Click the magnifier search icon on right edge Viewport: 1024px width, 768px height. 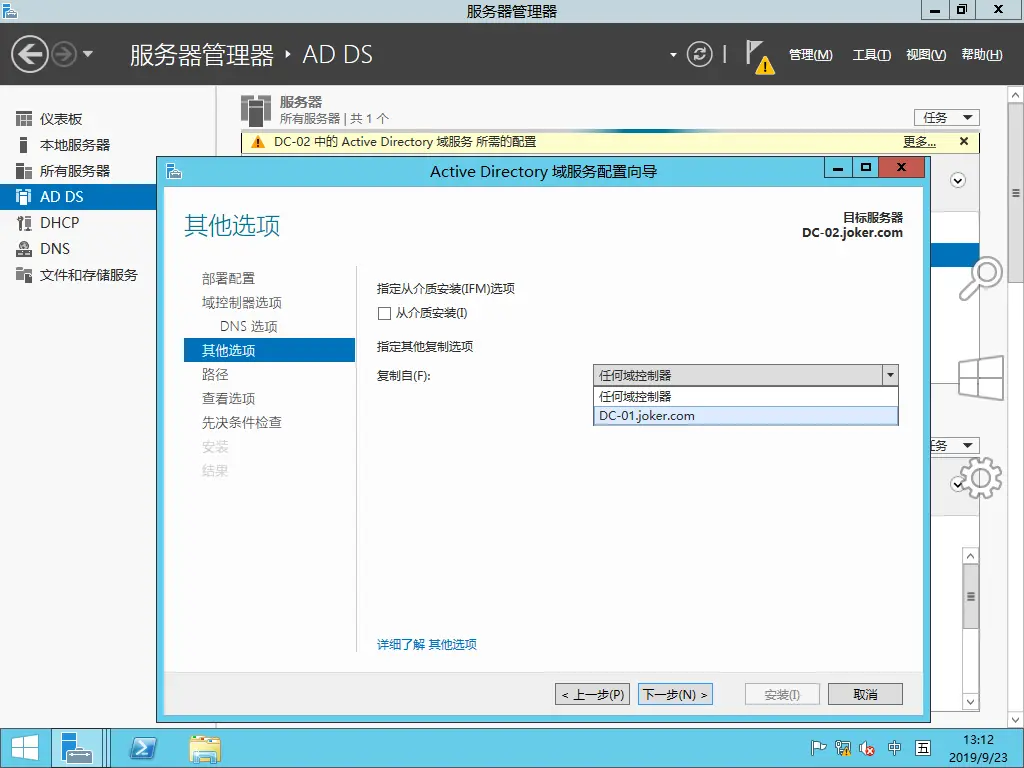coord(980,278)
